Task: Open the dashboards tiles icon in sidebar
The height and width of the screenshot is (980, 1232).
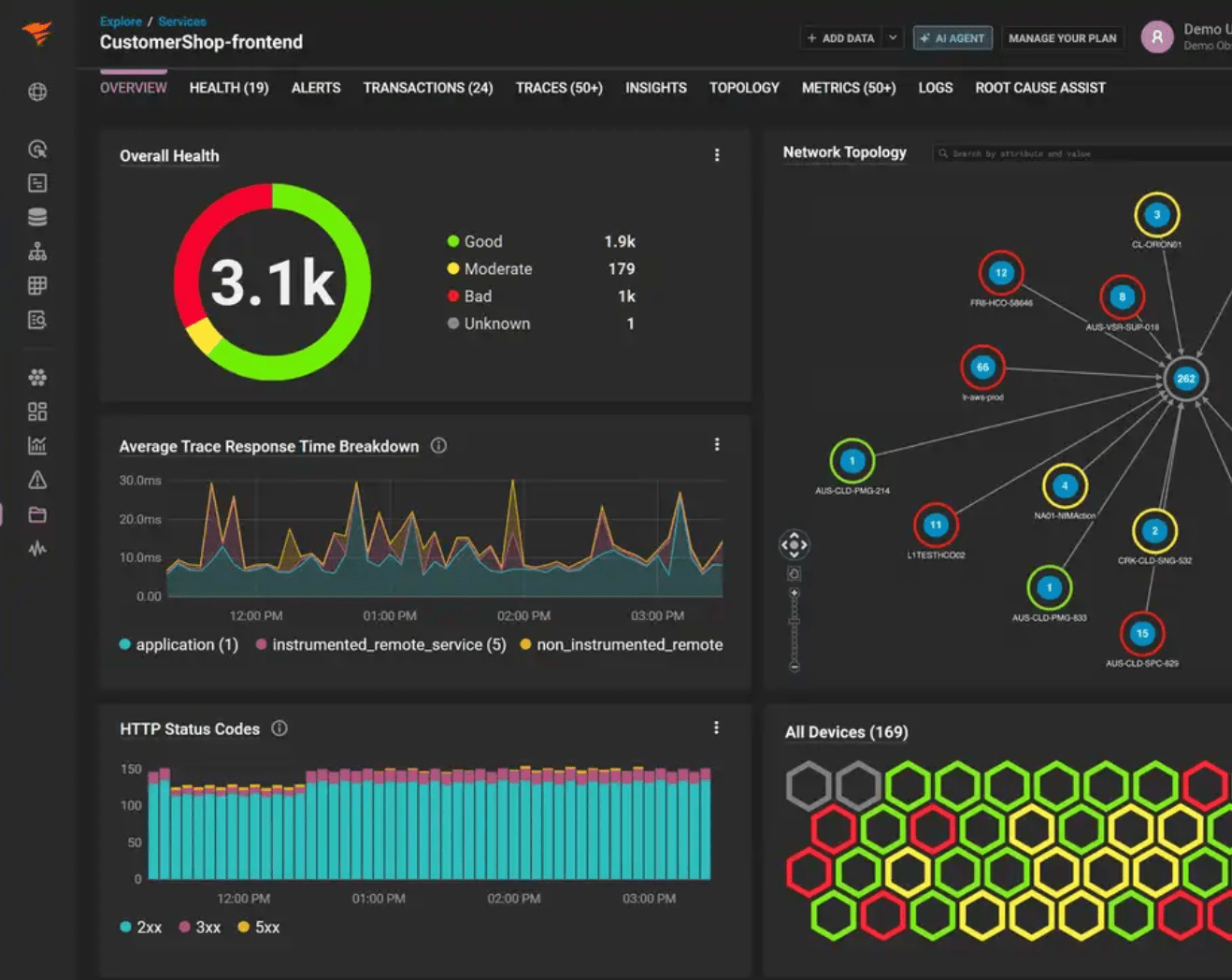Action: tap(37, 411)
